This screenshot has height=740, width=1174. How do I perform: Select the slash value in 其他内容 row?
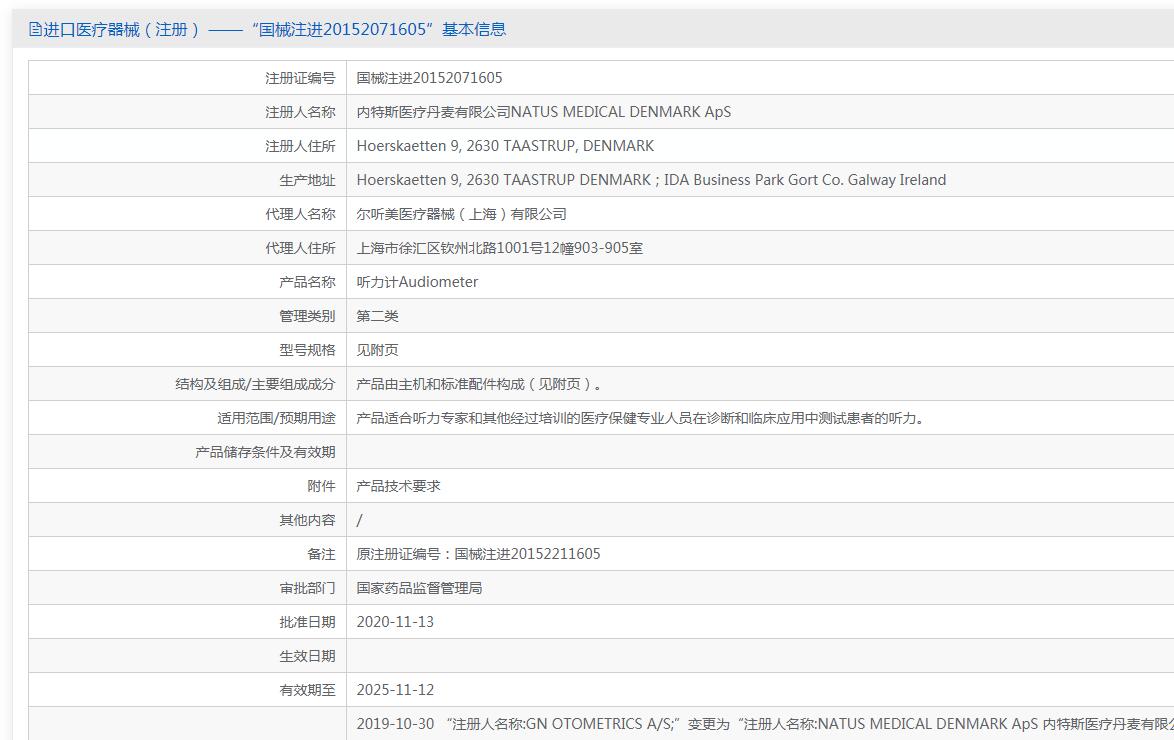coord(359,521)
